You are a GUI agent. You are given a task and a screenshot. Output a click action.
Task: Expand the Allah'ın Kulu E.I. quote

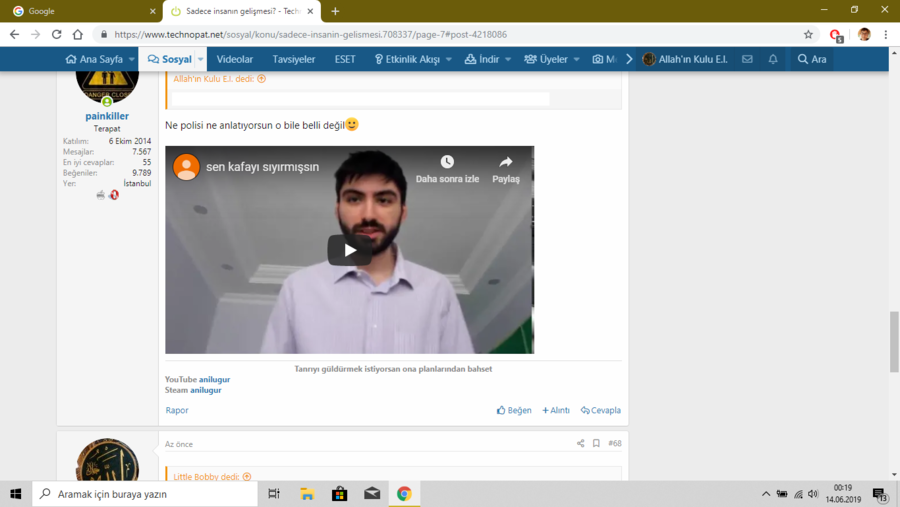click(261, 79)
